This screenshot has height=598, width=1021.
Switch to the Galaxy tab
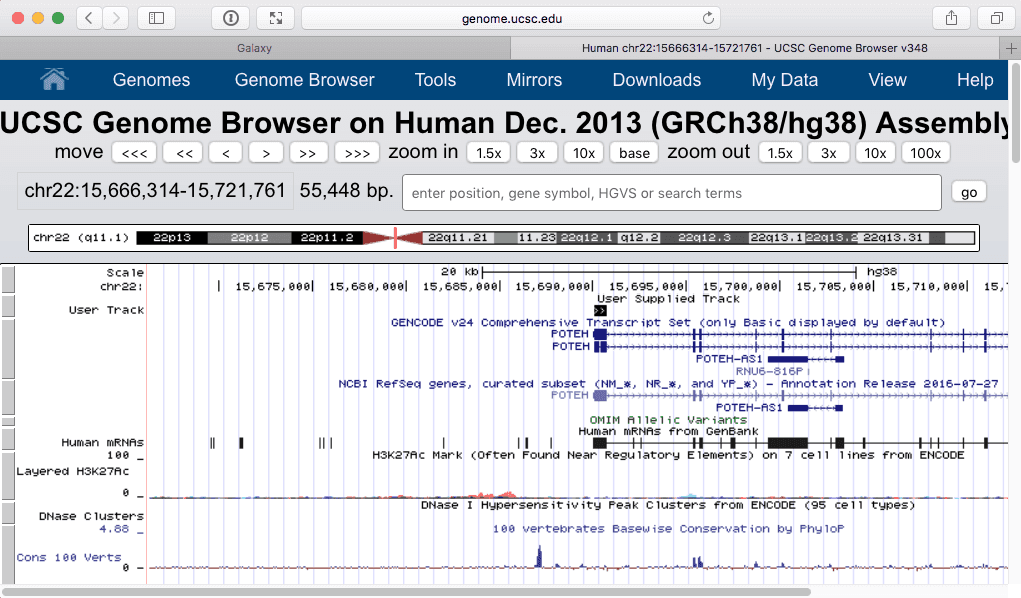click(254, 48)
